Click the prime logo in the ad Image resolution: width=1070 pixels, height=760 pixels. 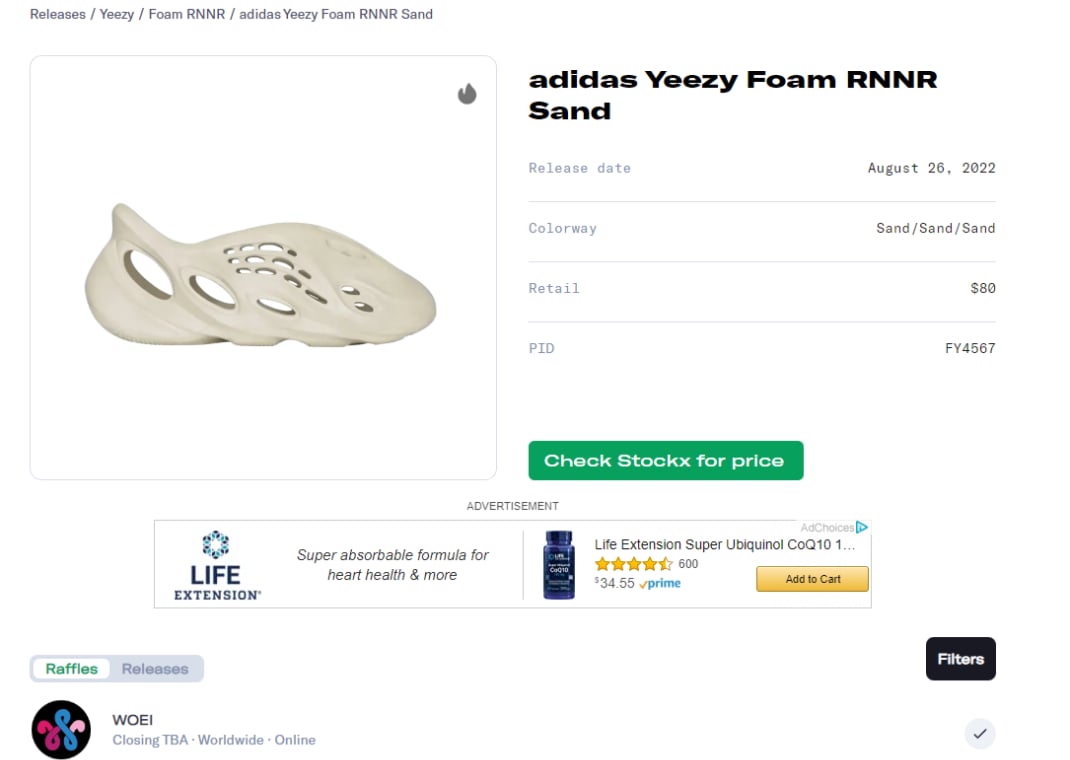coord(661,584)
